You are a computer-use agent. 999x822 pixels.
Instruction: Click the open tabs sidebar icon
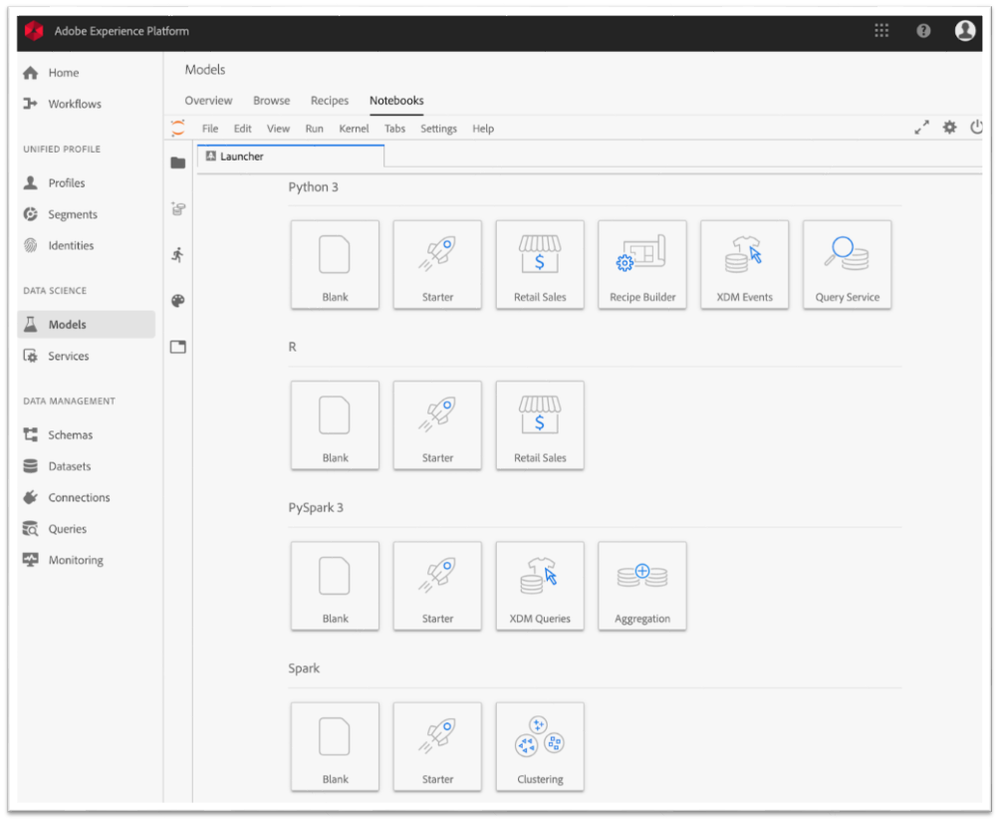[x=178, y=347]
